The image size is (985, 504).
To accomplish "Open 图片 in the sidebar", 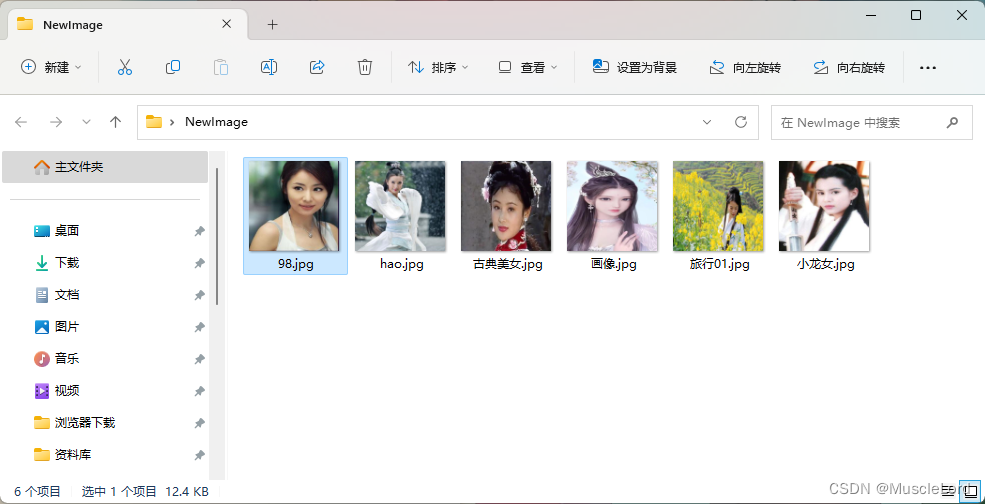I will (67, 327).
